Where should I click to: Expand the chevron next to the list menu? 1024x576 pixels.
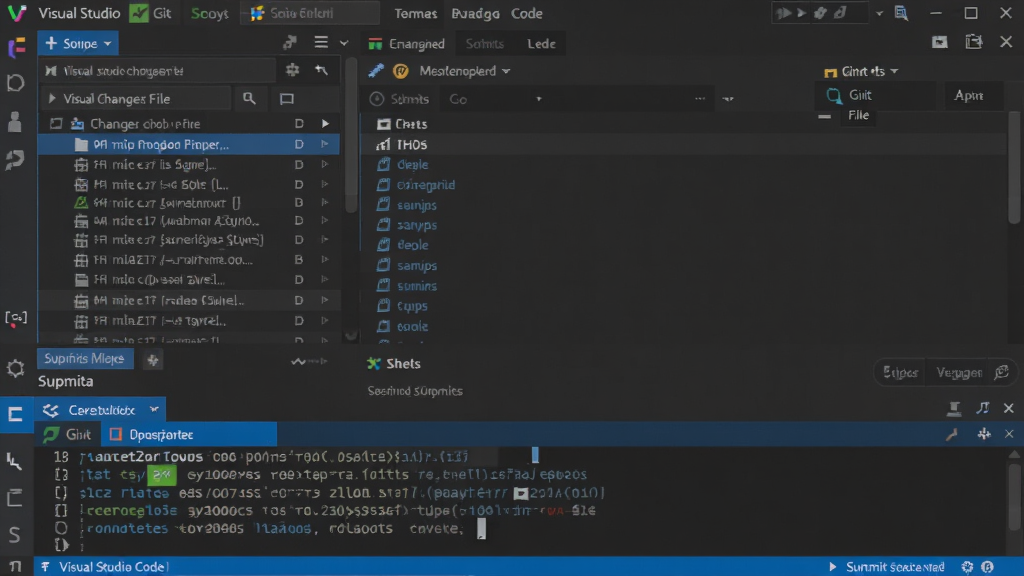(x=344, y=44)
